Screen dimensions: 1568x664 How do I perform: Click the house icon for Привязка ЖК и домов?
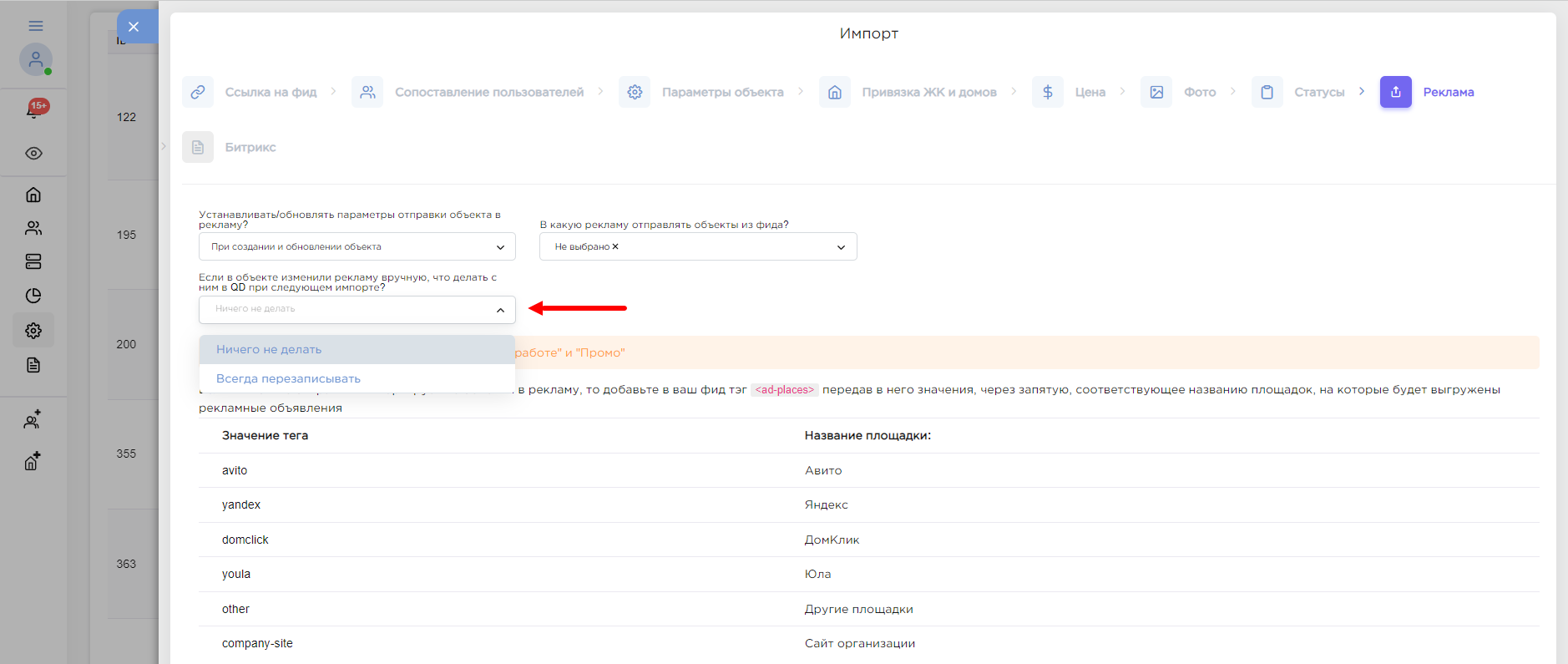834,92
